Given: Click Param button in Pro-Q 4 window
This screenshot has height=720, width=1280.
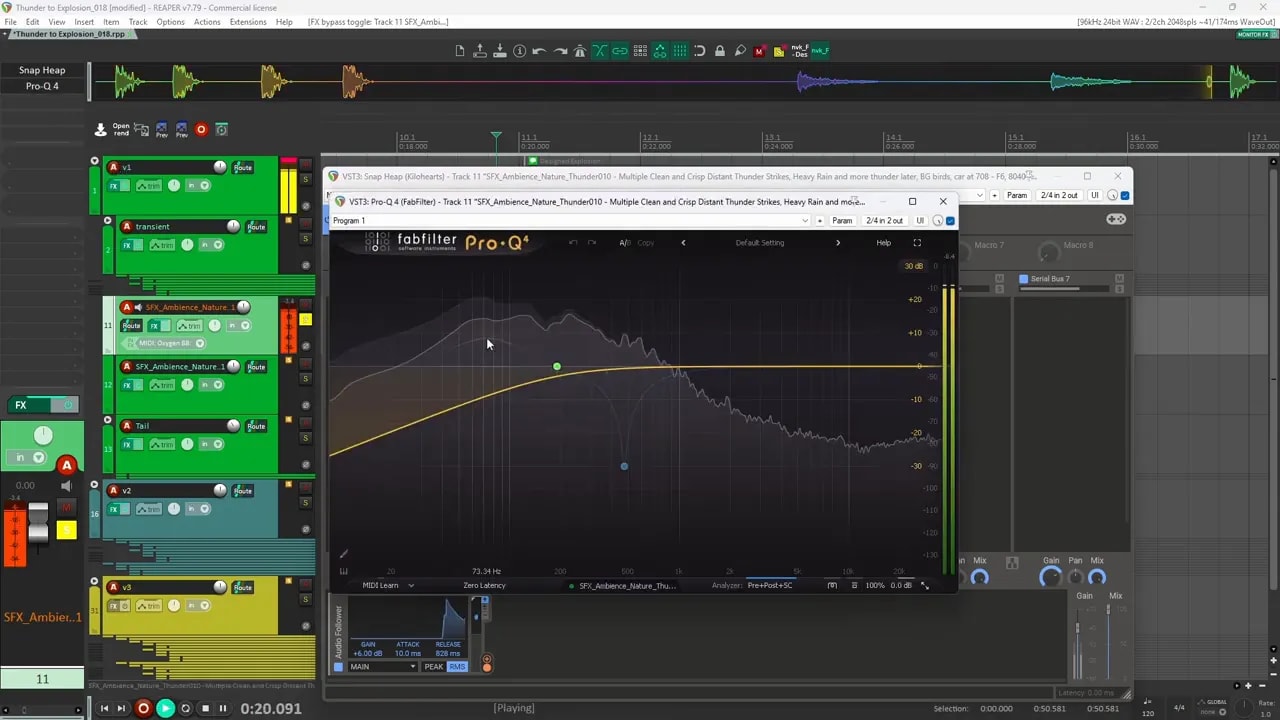Looking at the screenshot, I should 842,220.
